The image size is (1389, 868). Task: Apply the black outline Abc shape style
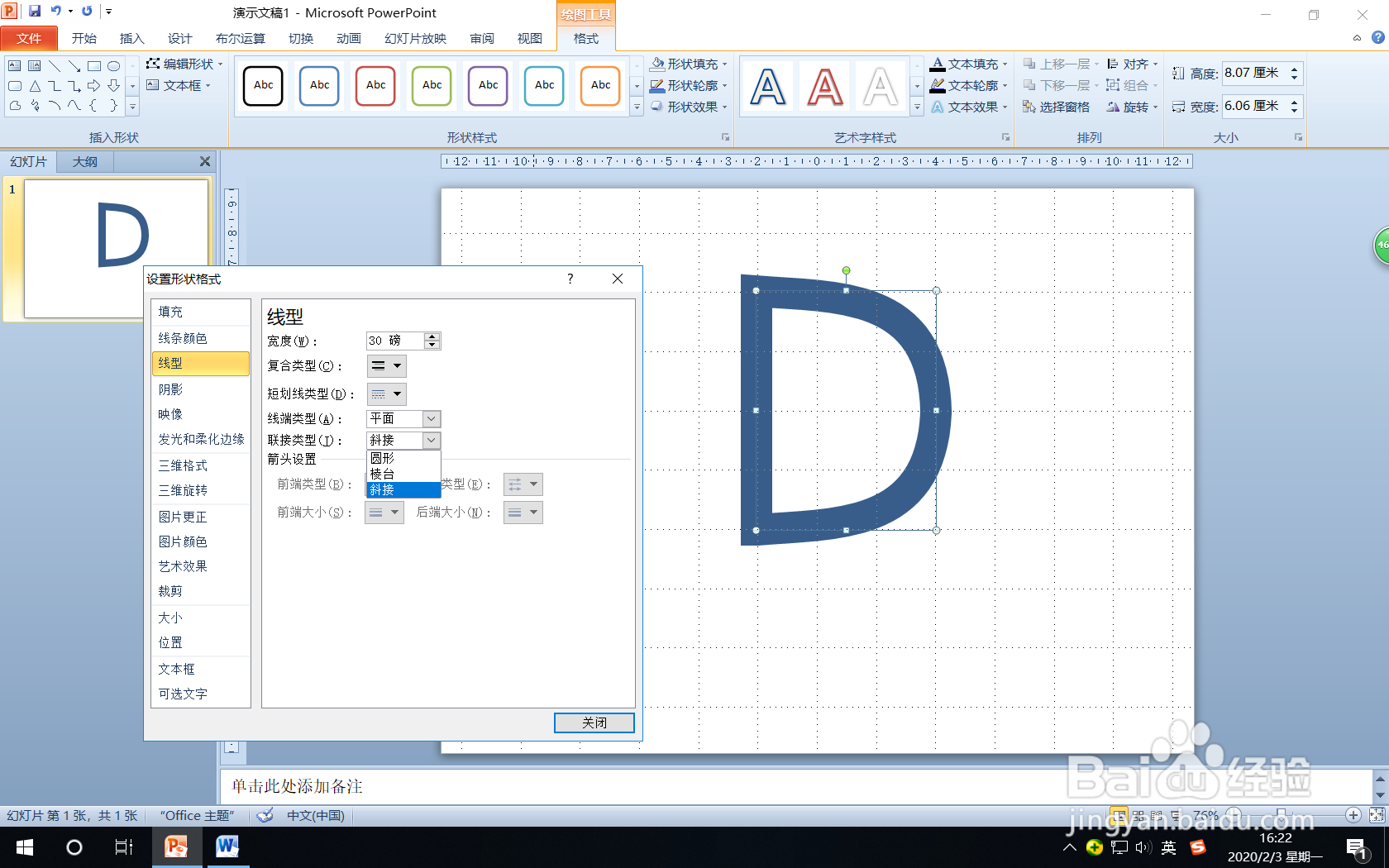click(x=264, y=86)
